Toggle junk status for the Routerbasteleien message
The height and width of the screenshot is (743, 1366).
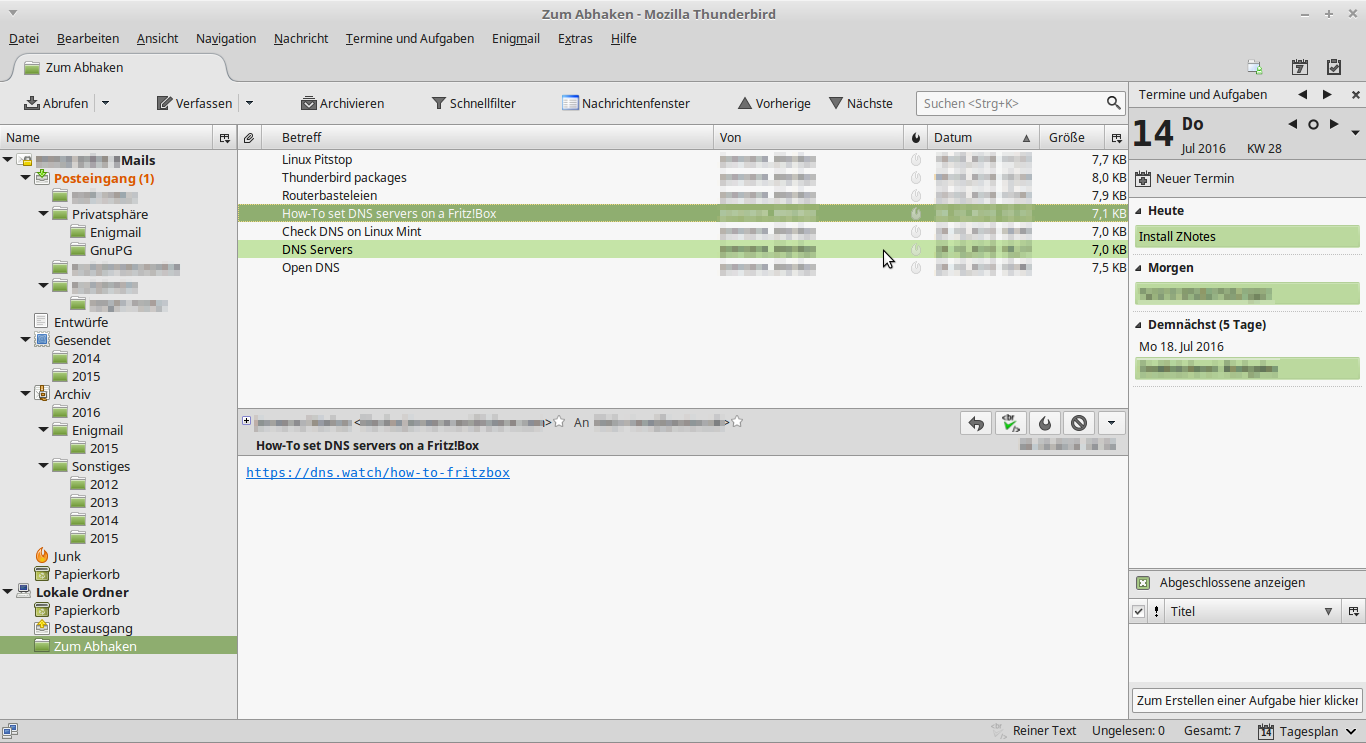(916, 196)
